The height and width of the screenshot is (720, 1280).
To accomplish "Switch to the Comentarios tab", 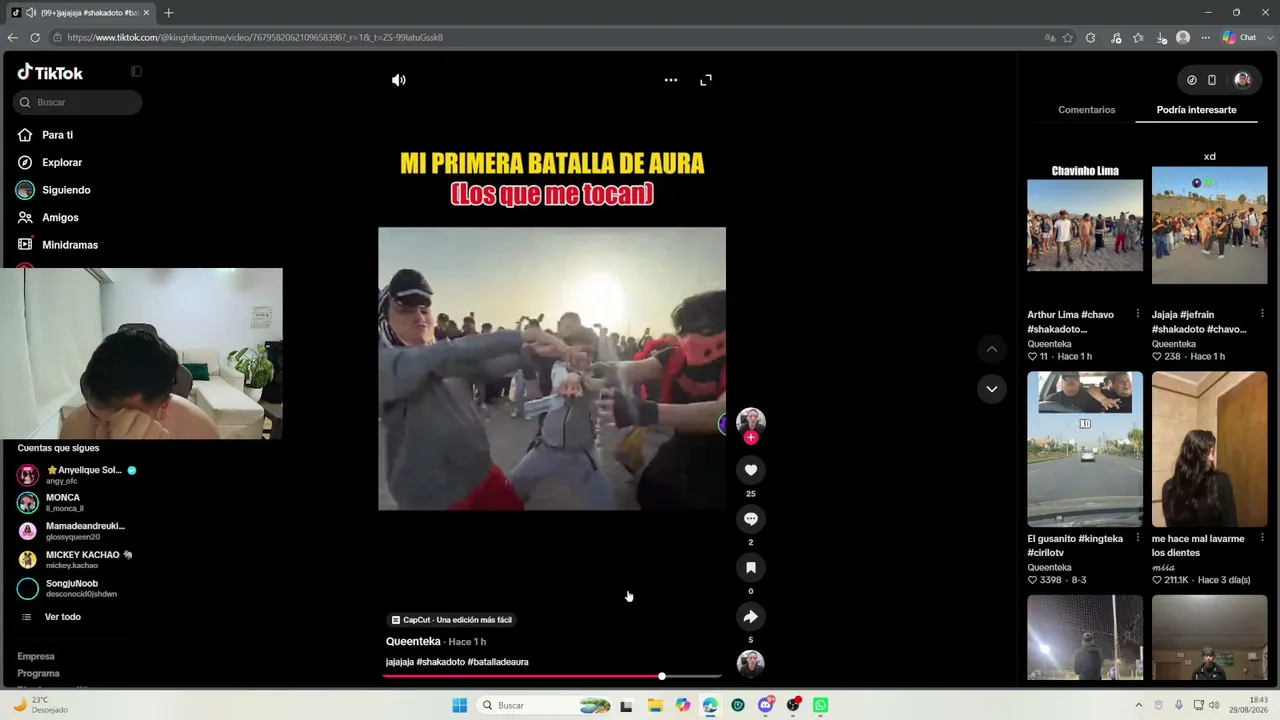I will tap(1086, 110).
